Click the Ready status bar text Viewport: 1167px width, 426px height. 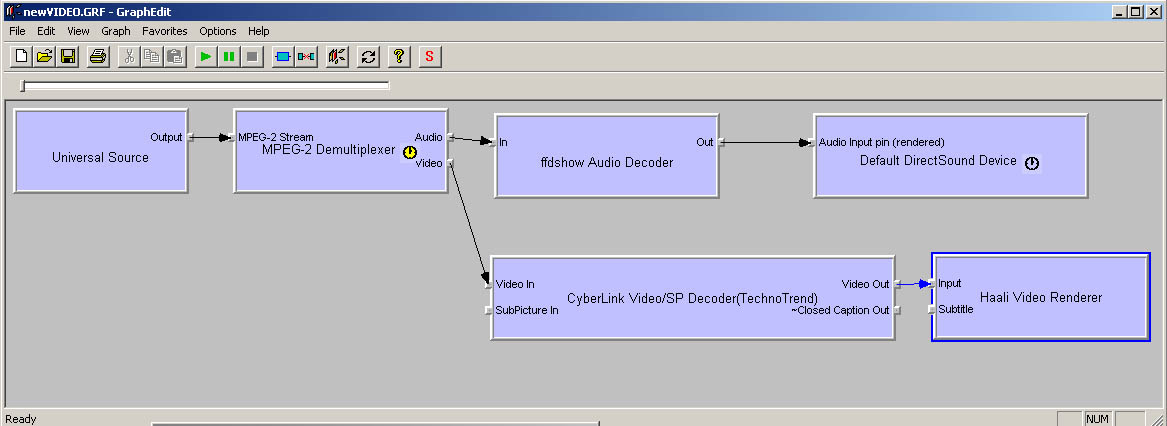21,419
